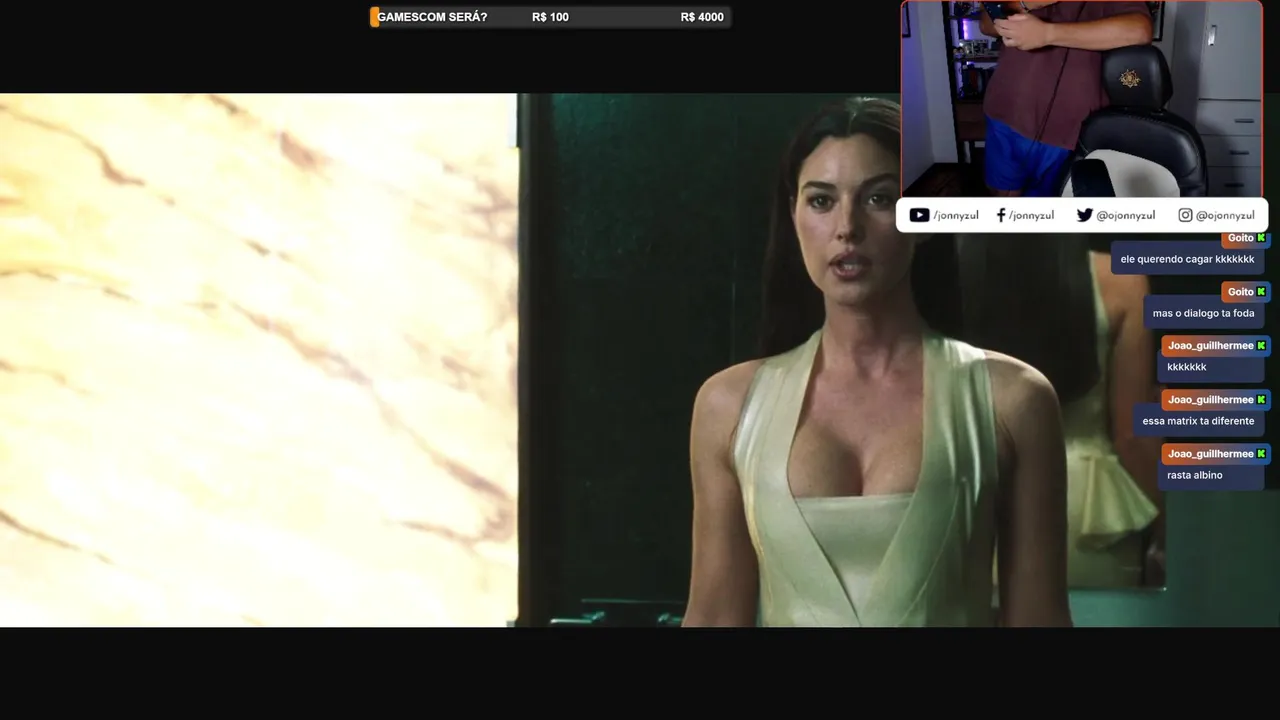Click the Facebook icon in social bar
This screenshot has width=1280, height=720.
pyautogui.click(x=1001, y=215)
